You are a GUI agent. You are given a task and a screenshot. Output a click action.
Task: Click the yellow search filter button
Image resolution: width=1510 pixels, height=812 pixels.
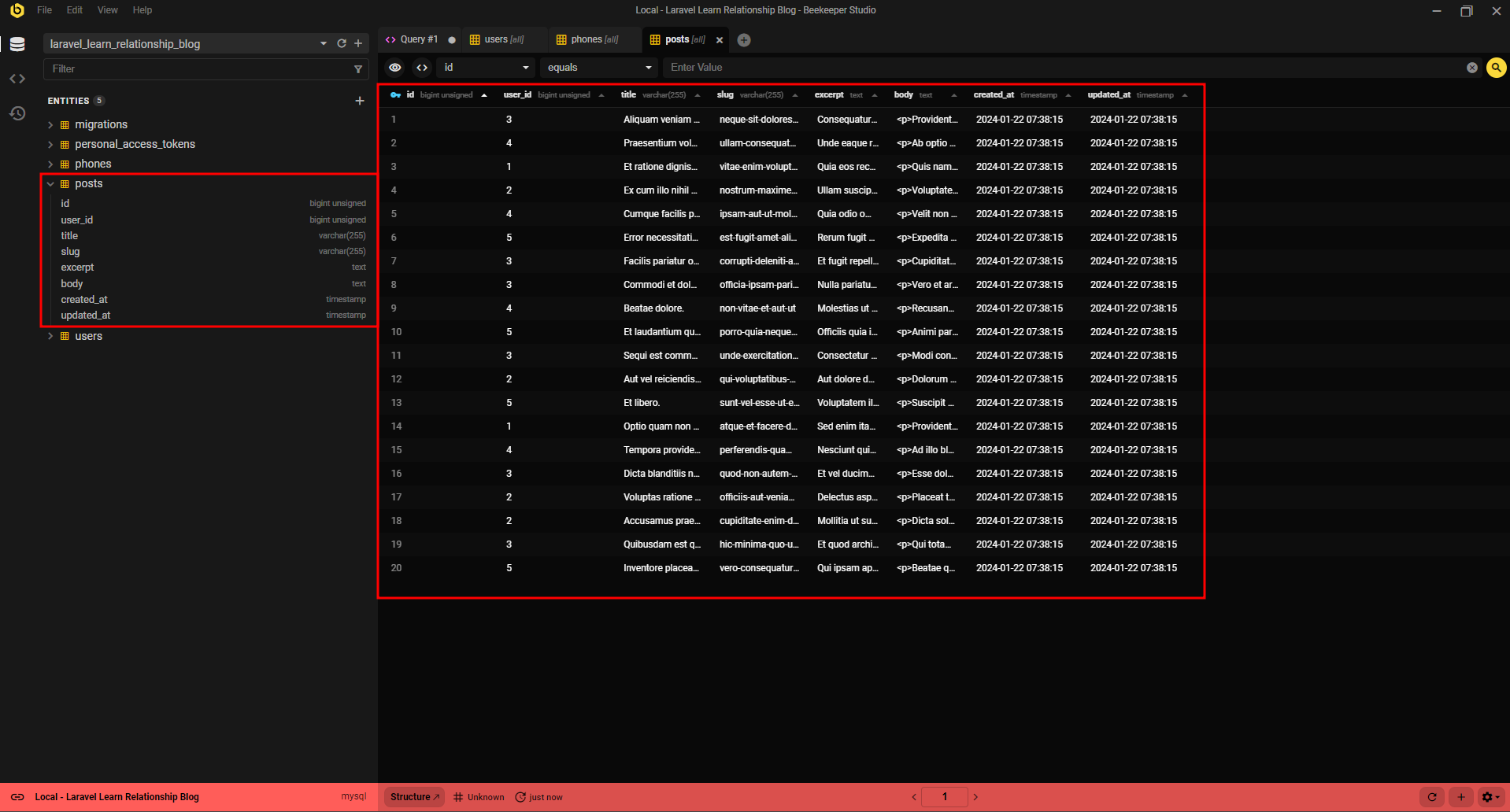click(x=1496, y=68)
